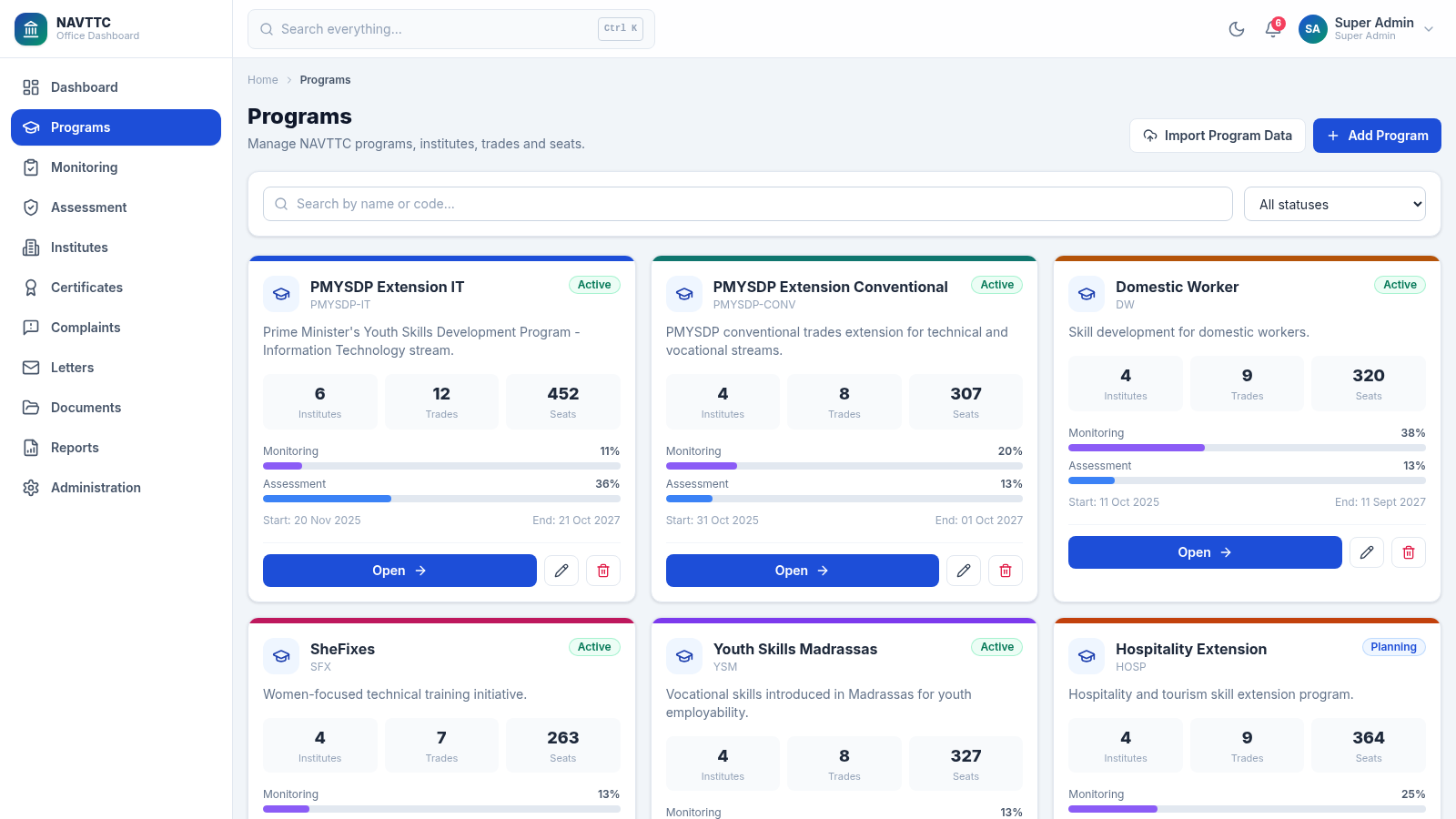Image resolution: width=1456 pixels, height=819 pixels.
Task: Open Monitoring from the sidebar
Action: click(116, 167)
